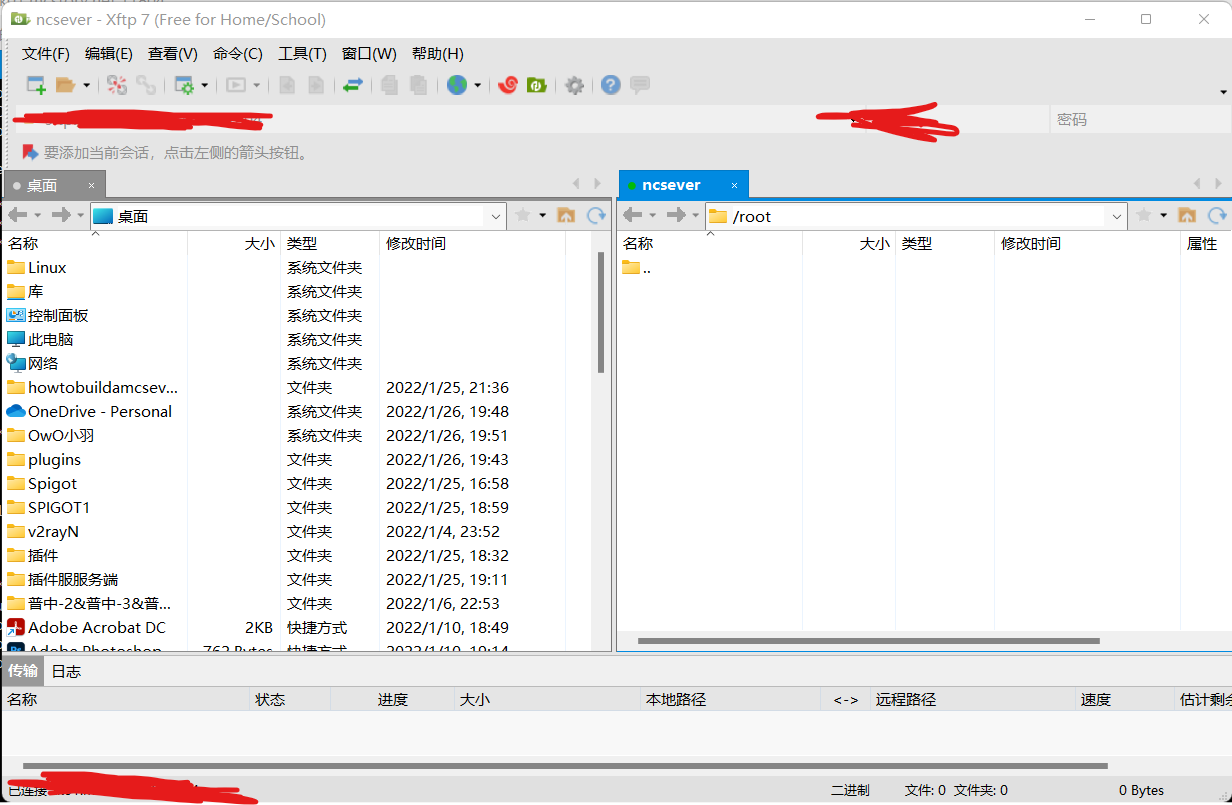Click the gray speech-bubble feedback icon
Viewport: 1232px width, 805px height.
pos(640,85)
